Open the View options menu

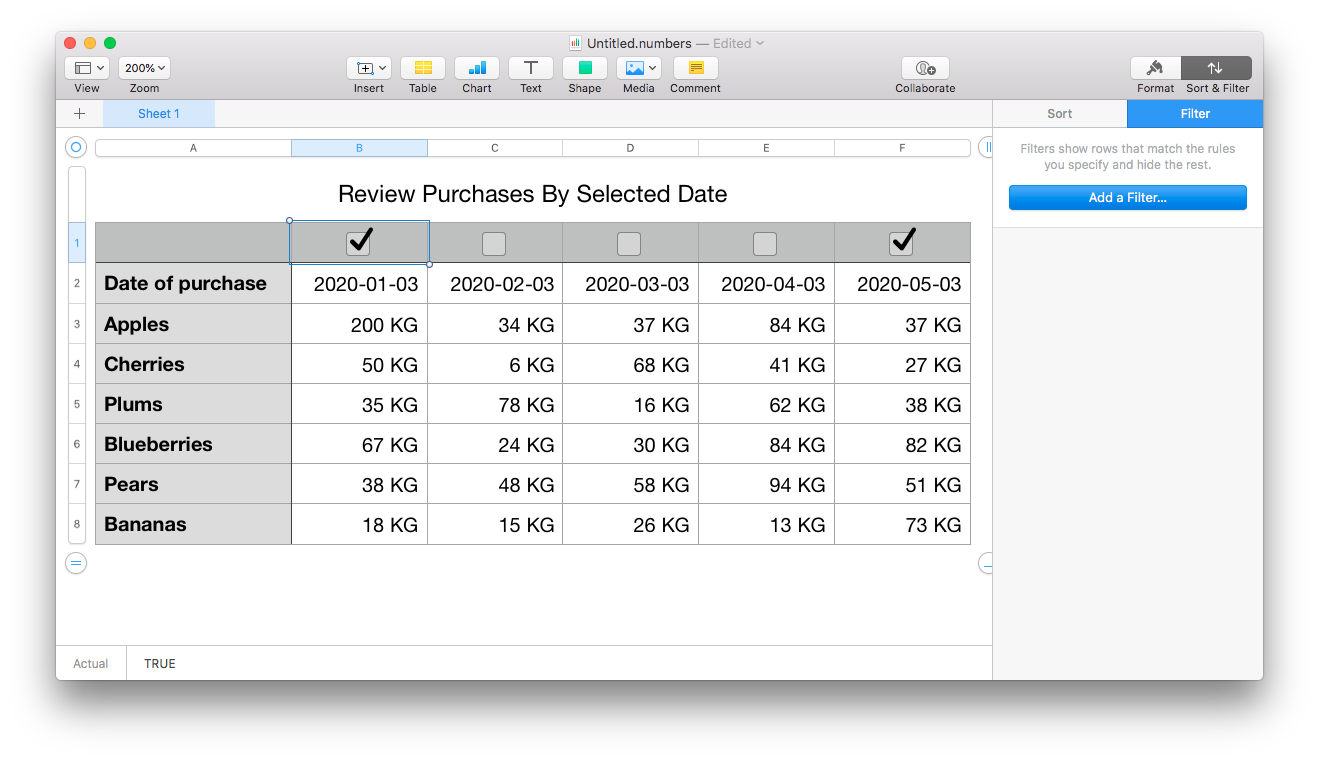(x=87, y=68)
